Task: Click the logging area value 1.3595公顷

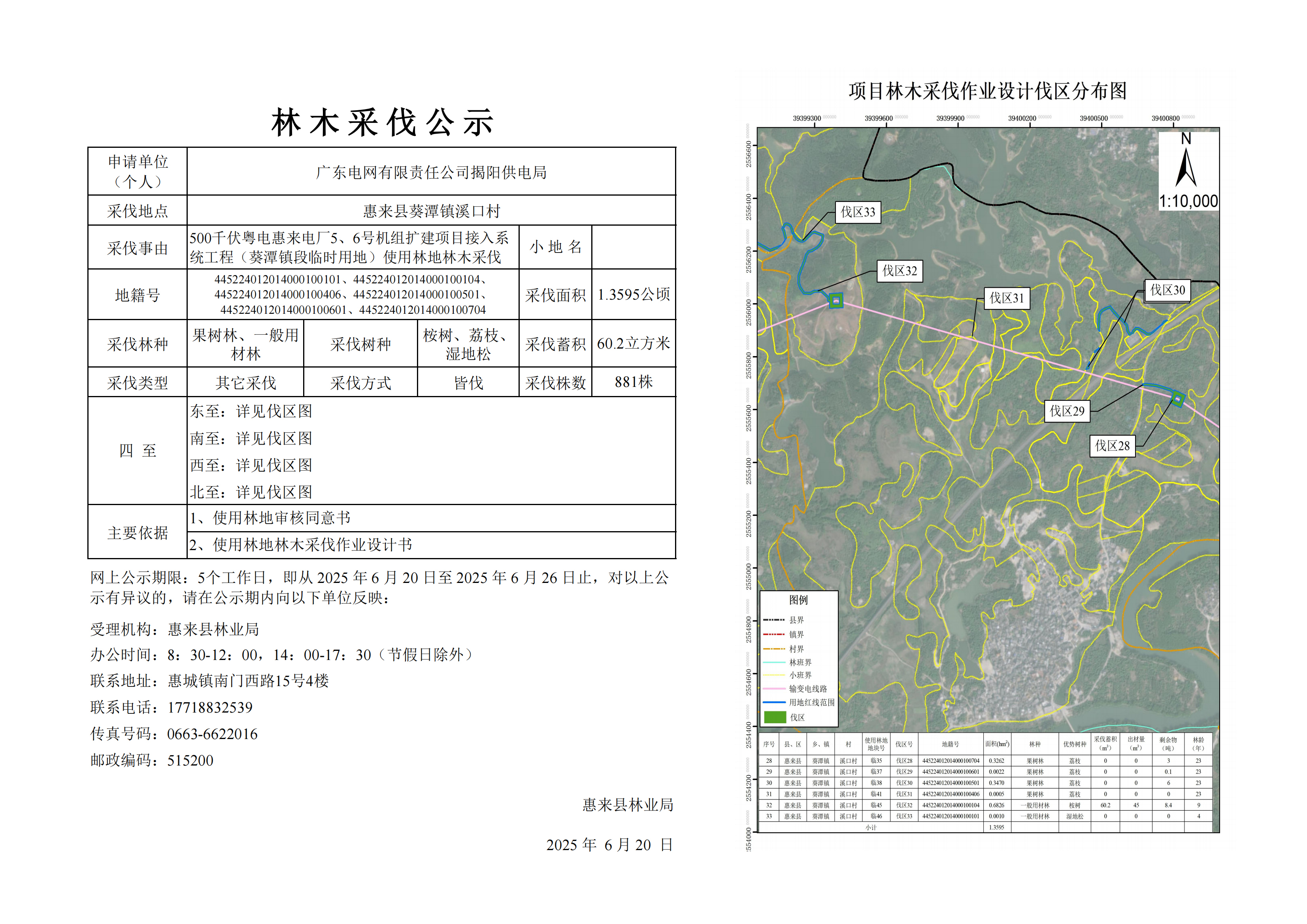Action: coord(634,294)
